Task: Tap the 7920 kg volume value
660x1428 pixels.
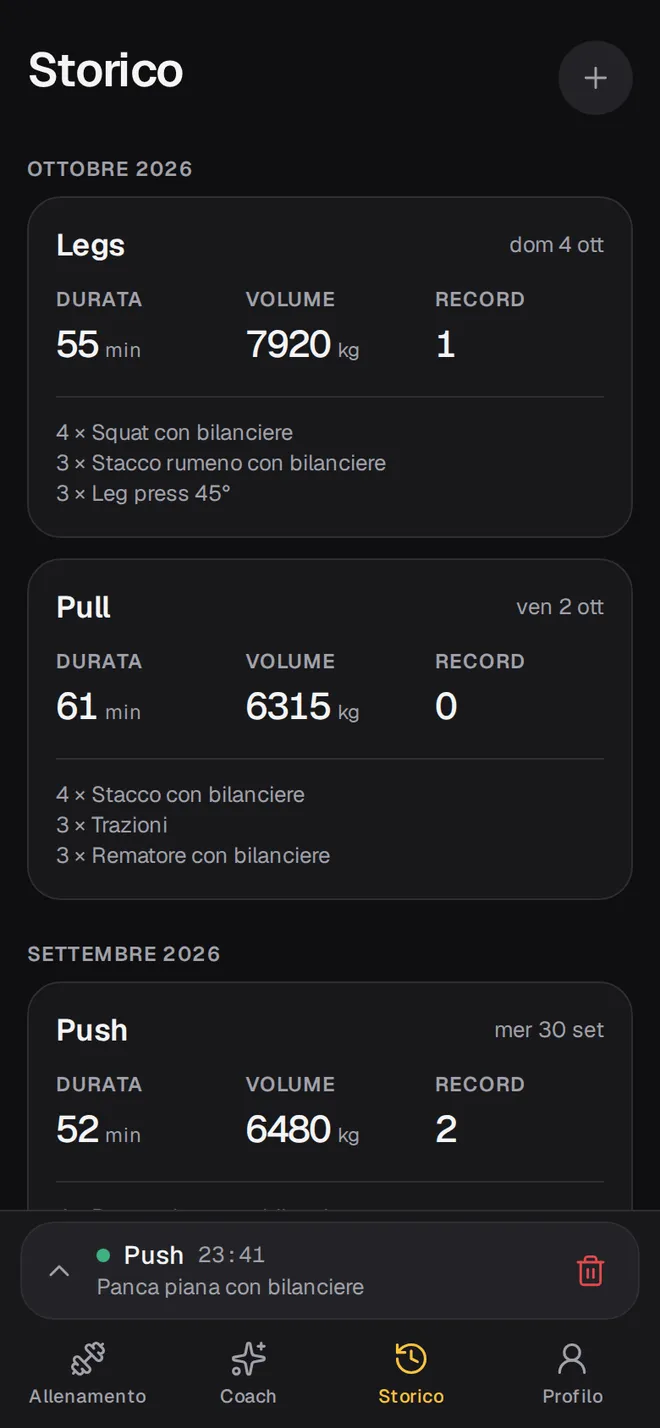Action: point(302,345)
